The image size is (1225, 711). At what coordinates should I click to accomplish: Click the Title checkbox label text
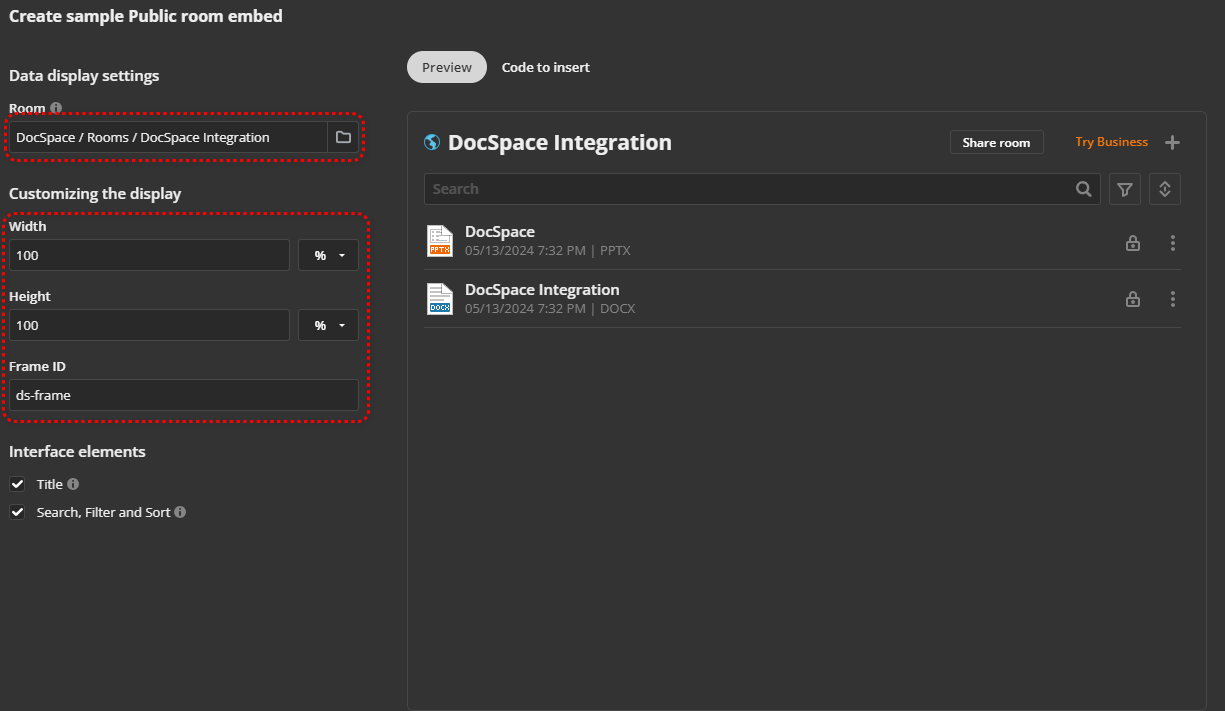[x=50, y=484]
